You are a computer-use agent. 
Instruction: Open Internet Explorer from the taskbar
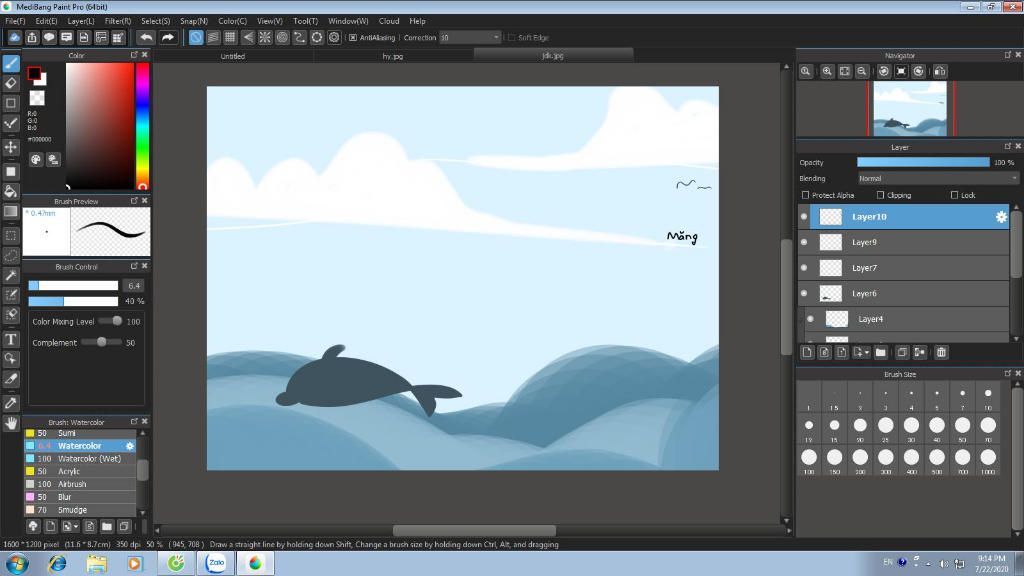57,563
